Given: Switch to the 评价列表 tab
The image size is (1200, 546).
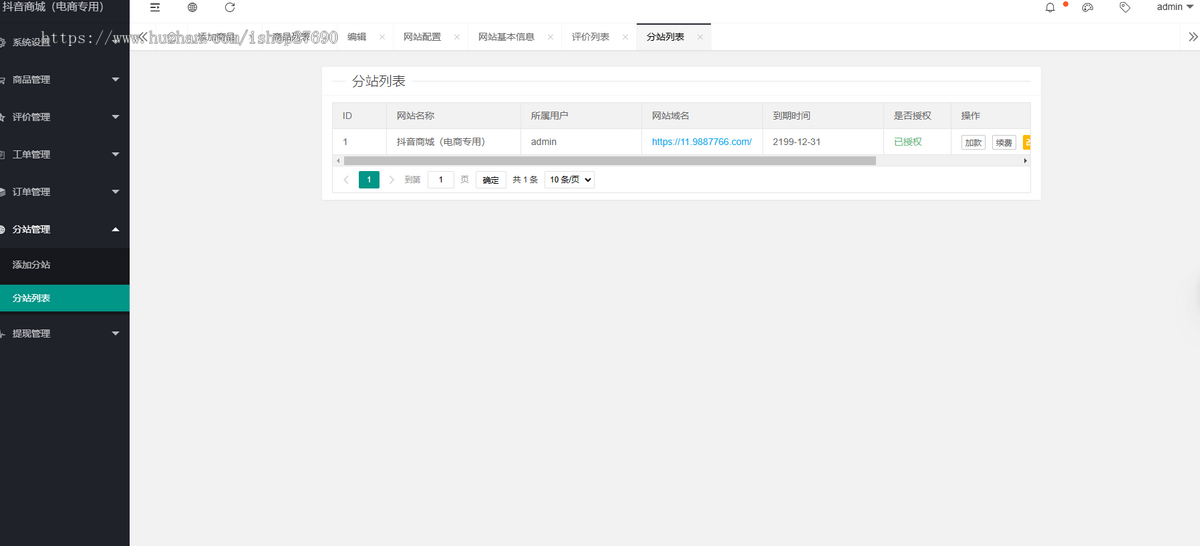Looking at the screenshot, I should click(x=590, y=37).
